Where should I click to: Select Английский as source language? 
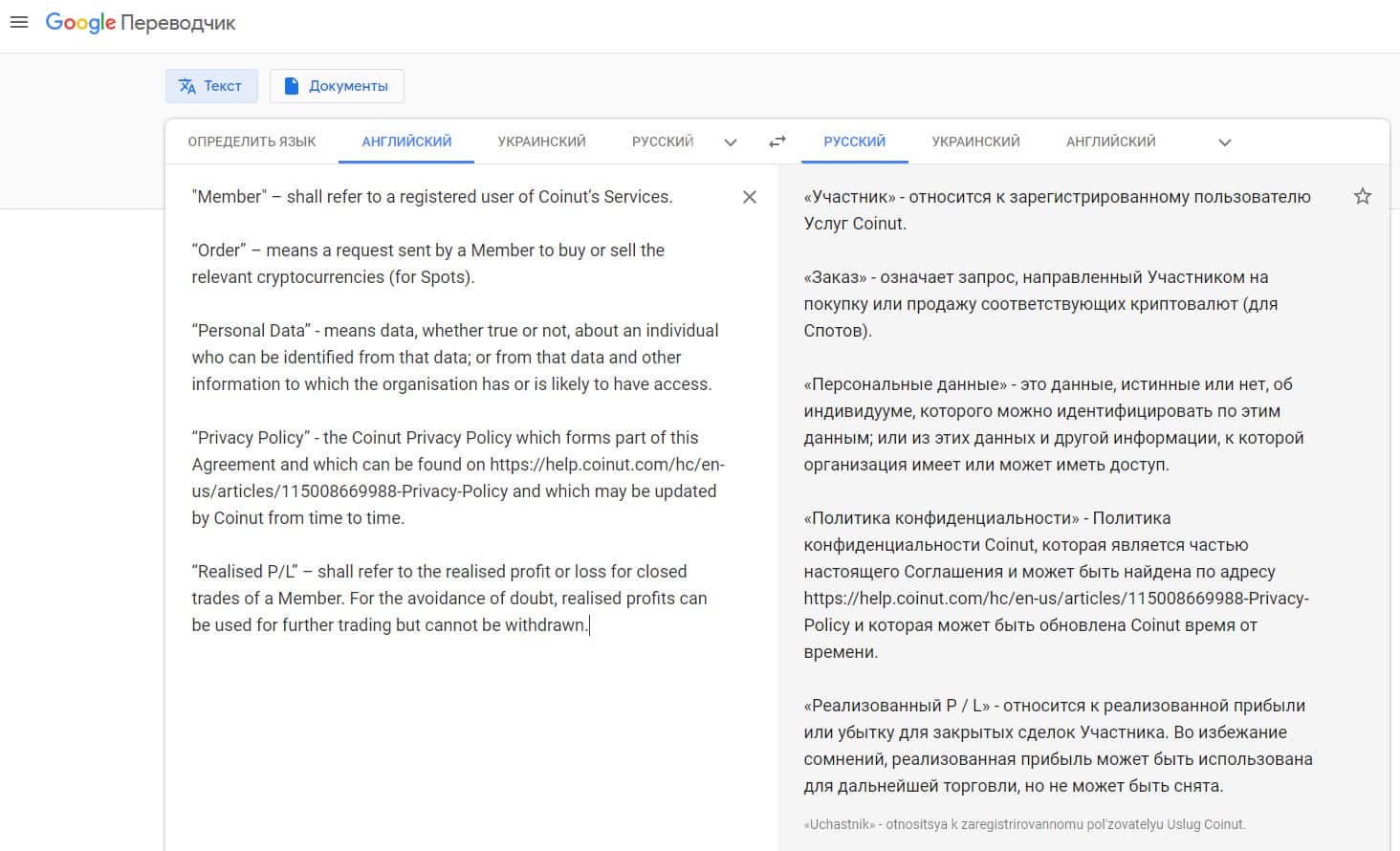tap(406, 142)
